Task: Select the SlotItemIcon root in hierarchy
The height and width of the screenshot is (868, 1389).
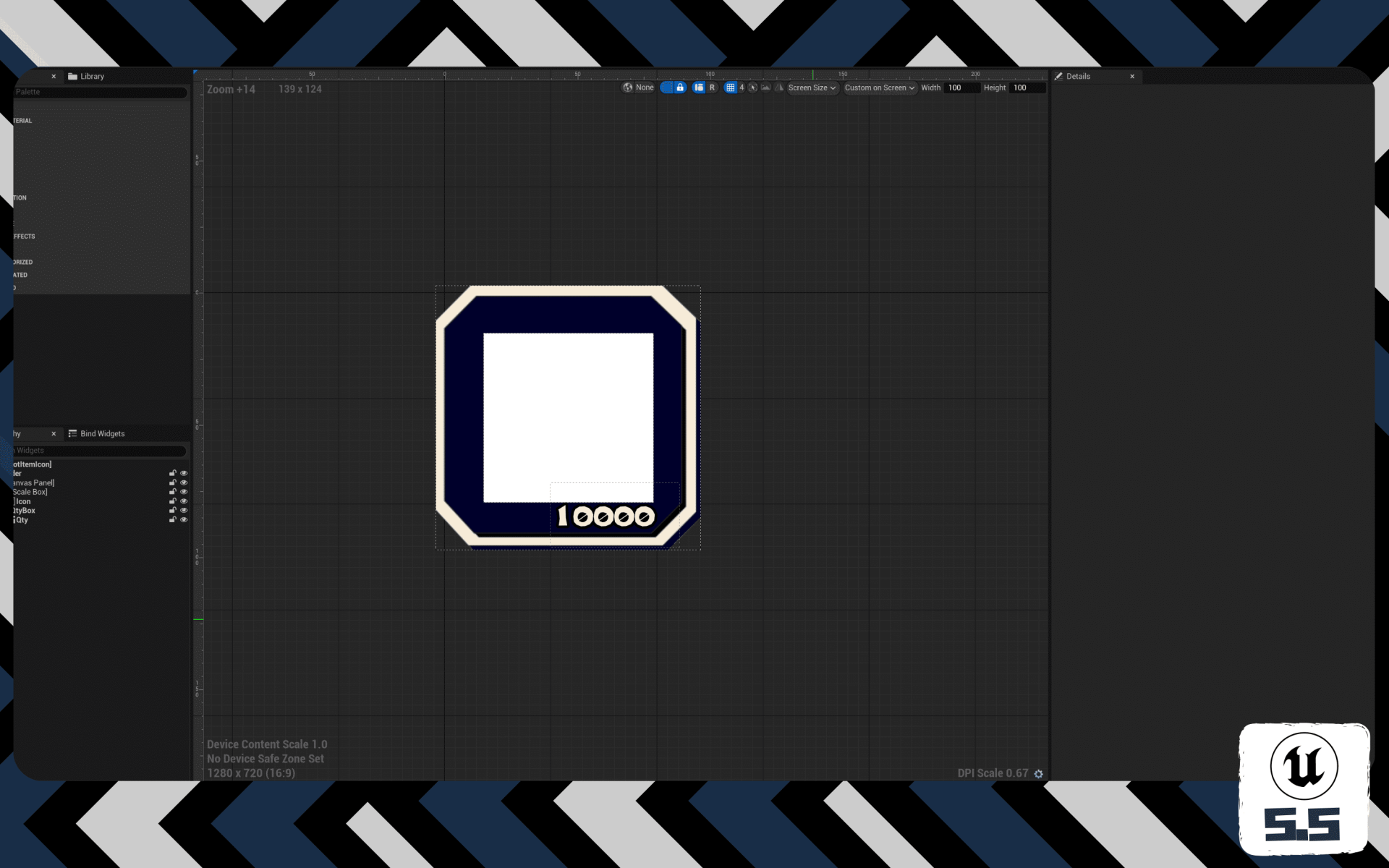Action: (32, 464)
